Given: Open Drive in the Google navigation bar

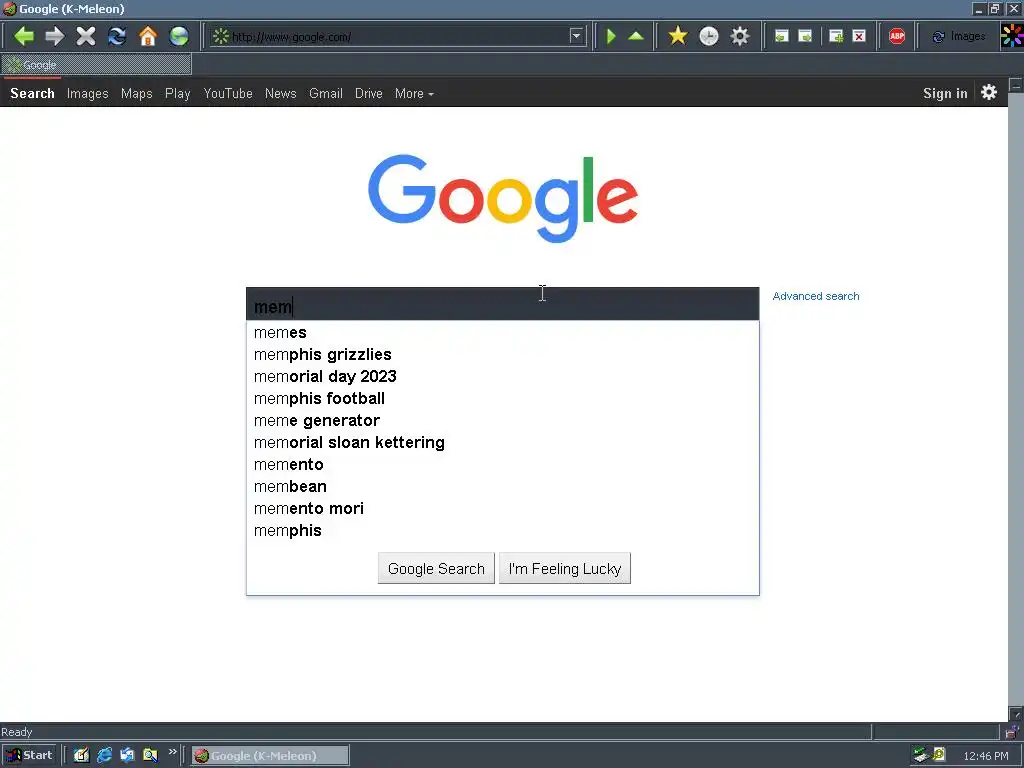Looking at the screenshot, I should [x=368, y=93].
